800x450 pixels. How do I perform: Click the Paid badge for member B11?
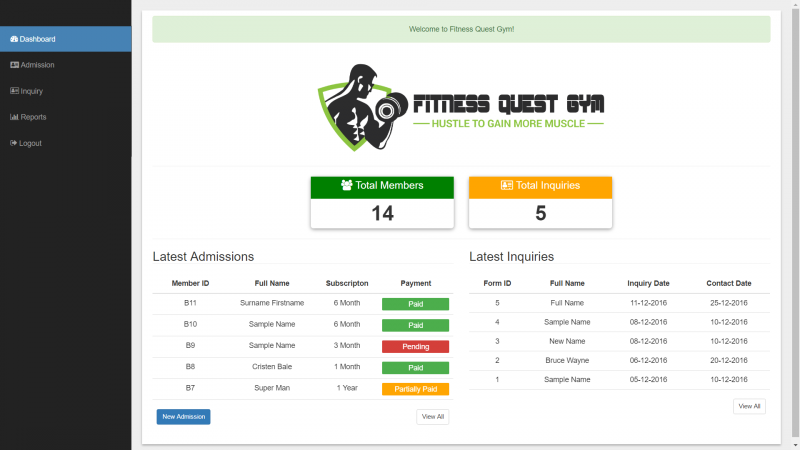pyautogui.click(x=415, y=303)
